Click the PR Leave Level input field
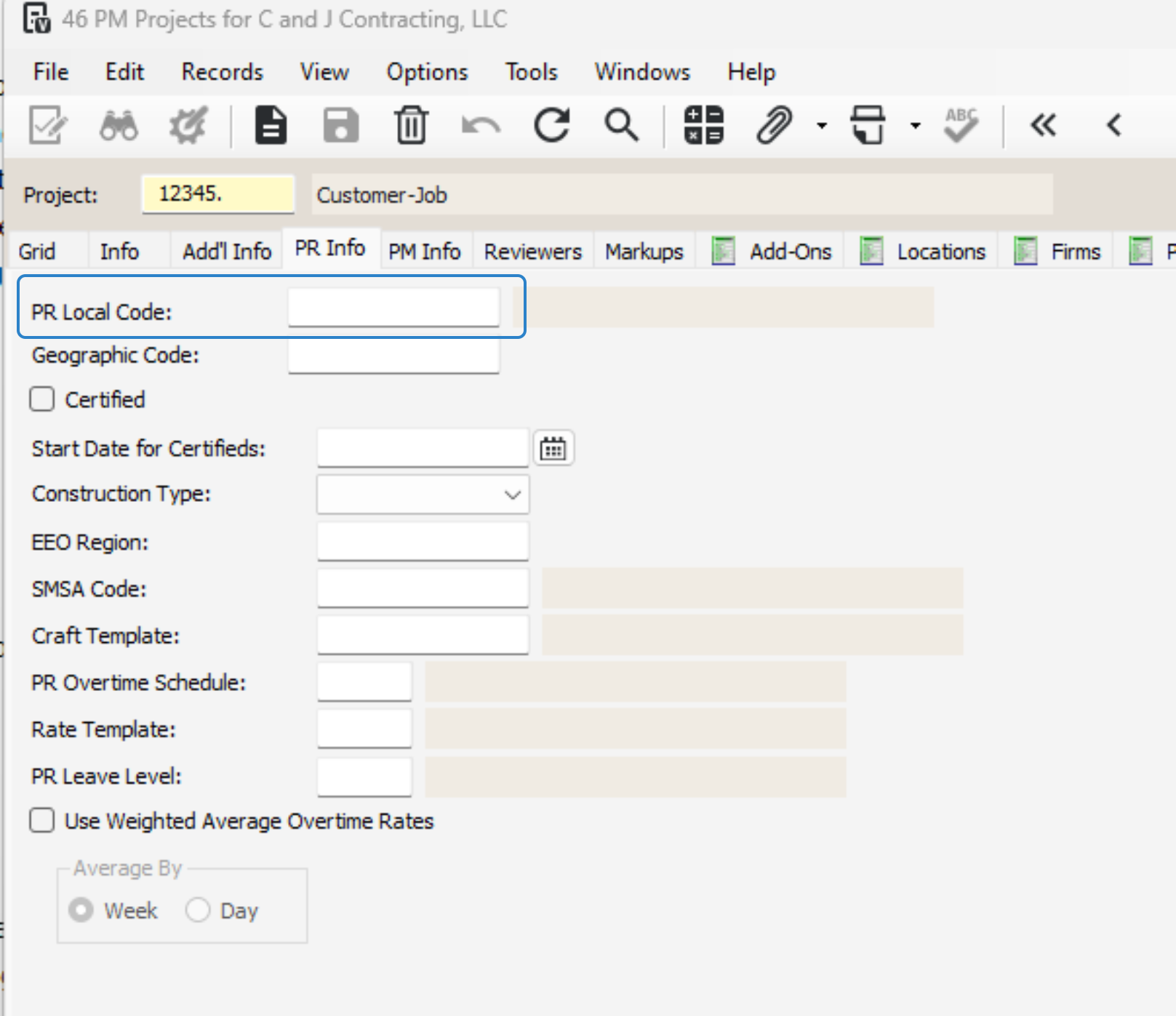This screenshot has height=1016, width=1176. pos(364,776)
